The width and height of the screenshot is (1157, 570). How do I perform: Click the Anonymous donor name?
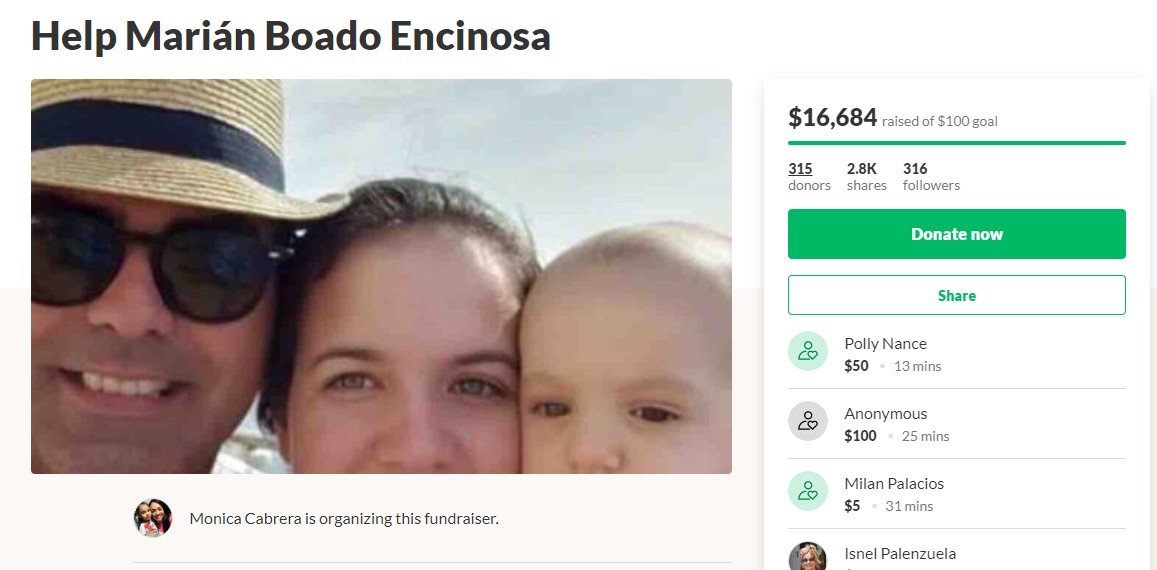coord(885,413)
